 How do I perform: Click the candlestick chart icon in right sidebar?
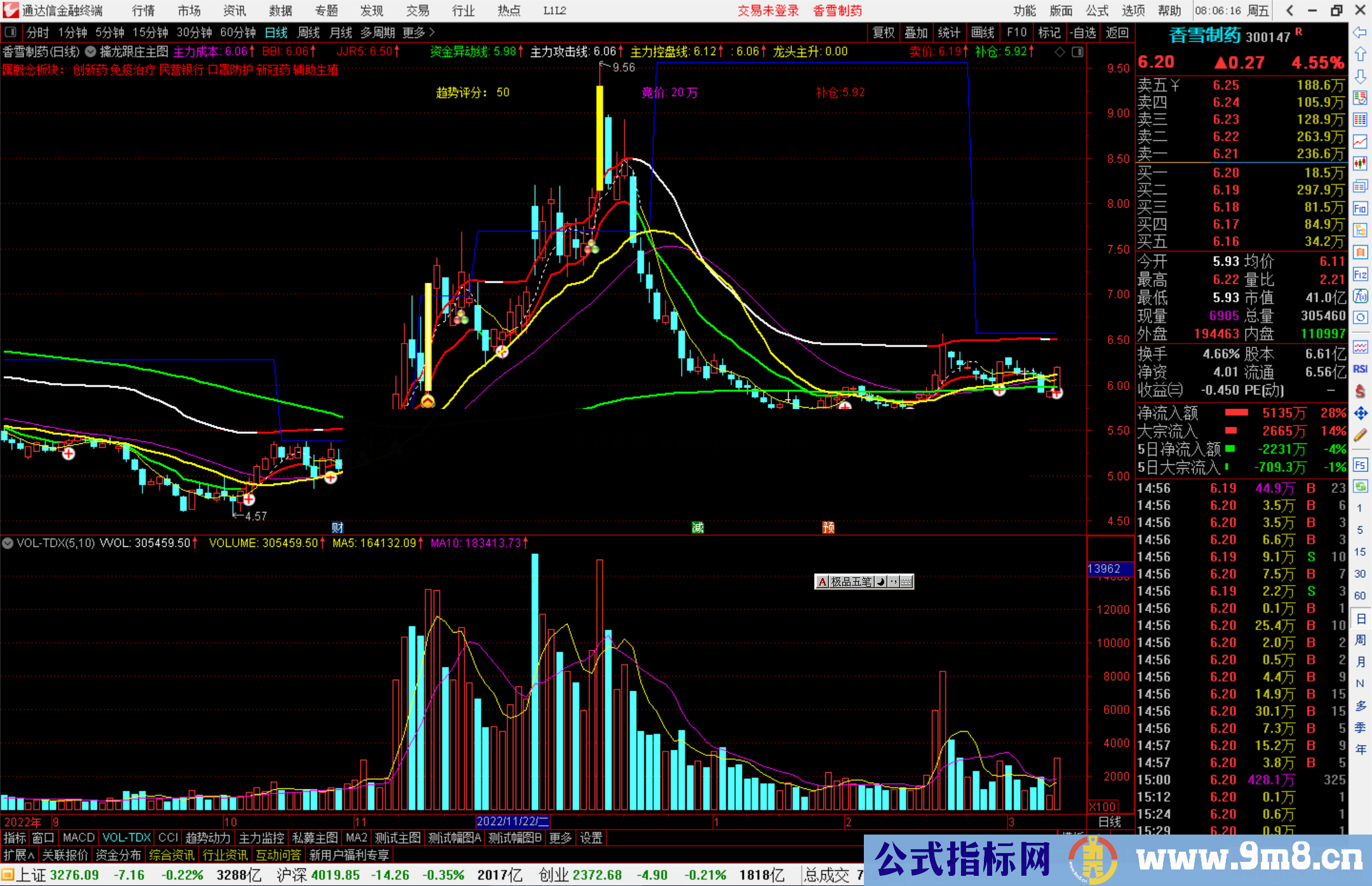(x=1360, y=163)
